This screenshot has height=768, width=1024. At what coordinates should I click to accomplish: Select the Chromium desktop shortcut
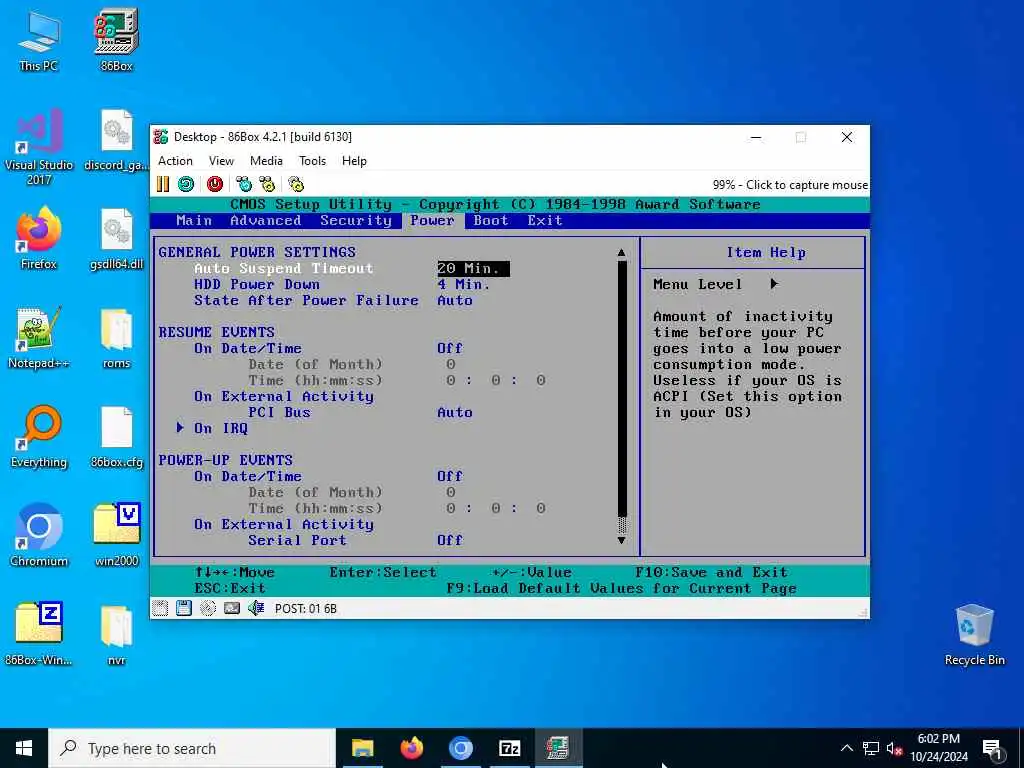tap(39, 536)
